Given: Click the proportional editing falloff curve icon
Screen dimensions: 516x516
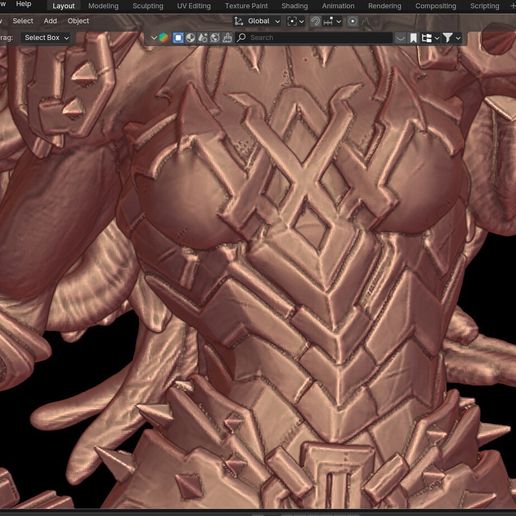Looking at the screenshot, I should coord(367,21).
